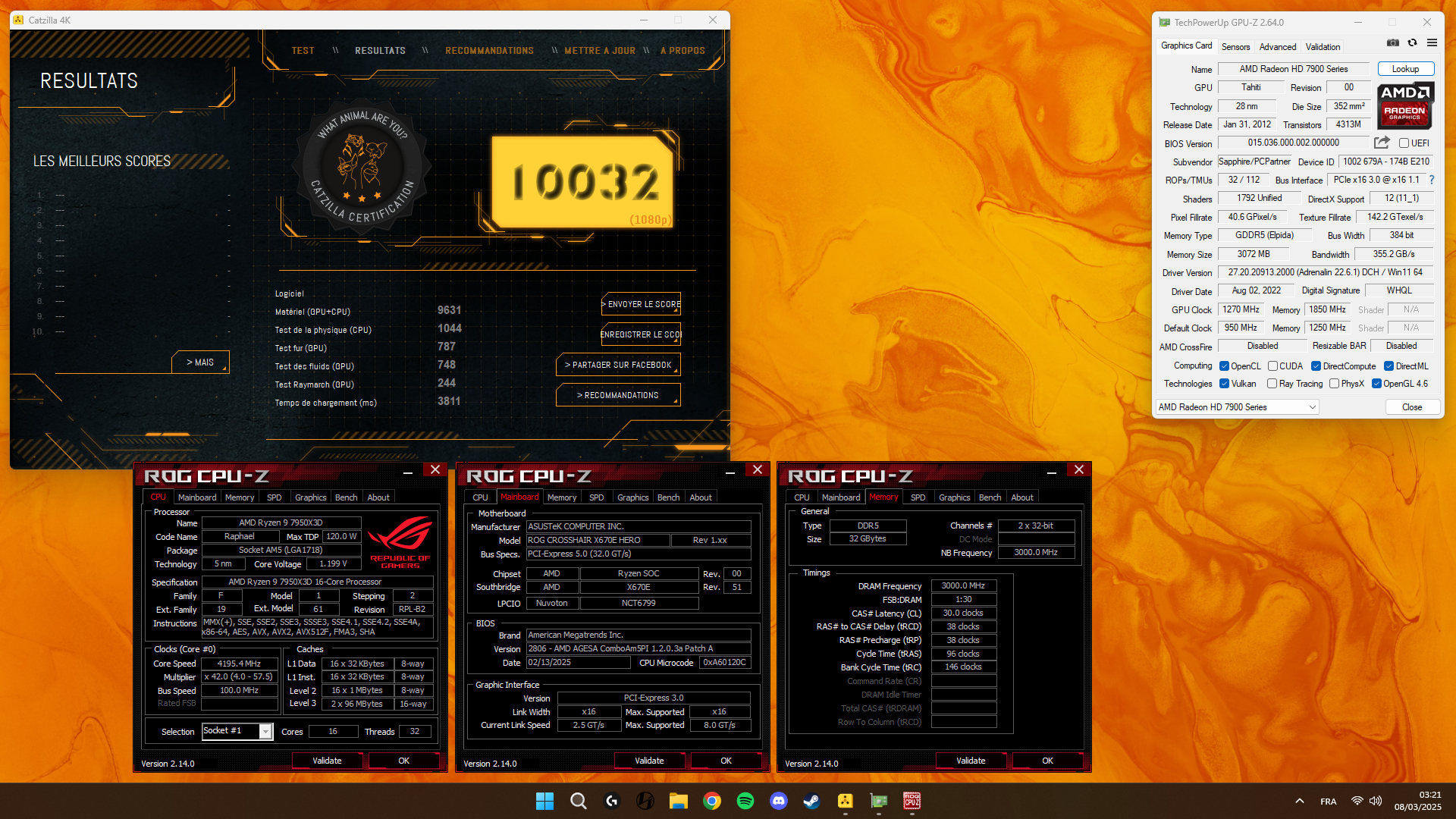Viewport: 1456px width, 819px height.
Task: Open the AMD Radeon HD 7900 Series GPU dropdown
Action: point(1238,407)
